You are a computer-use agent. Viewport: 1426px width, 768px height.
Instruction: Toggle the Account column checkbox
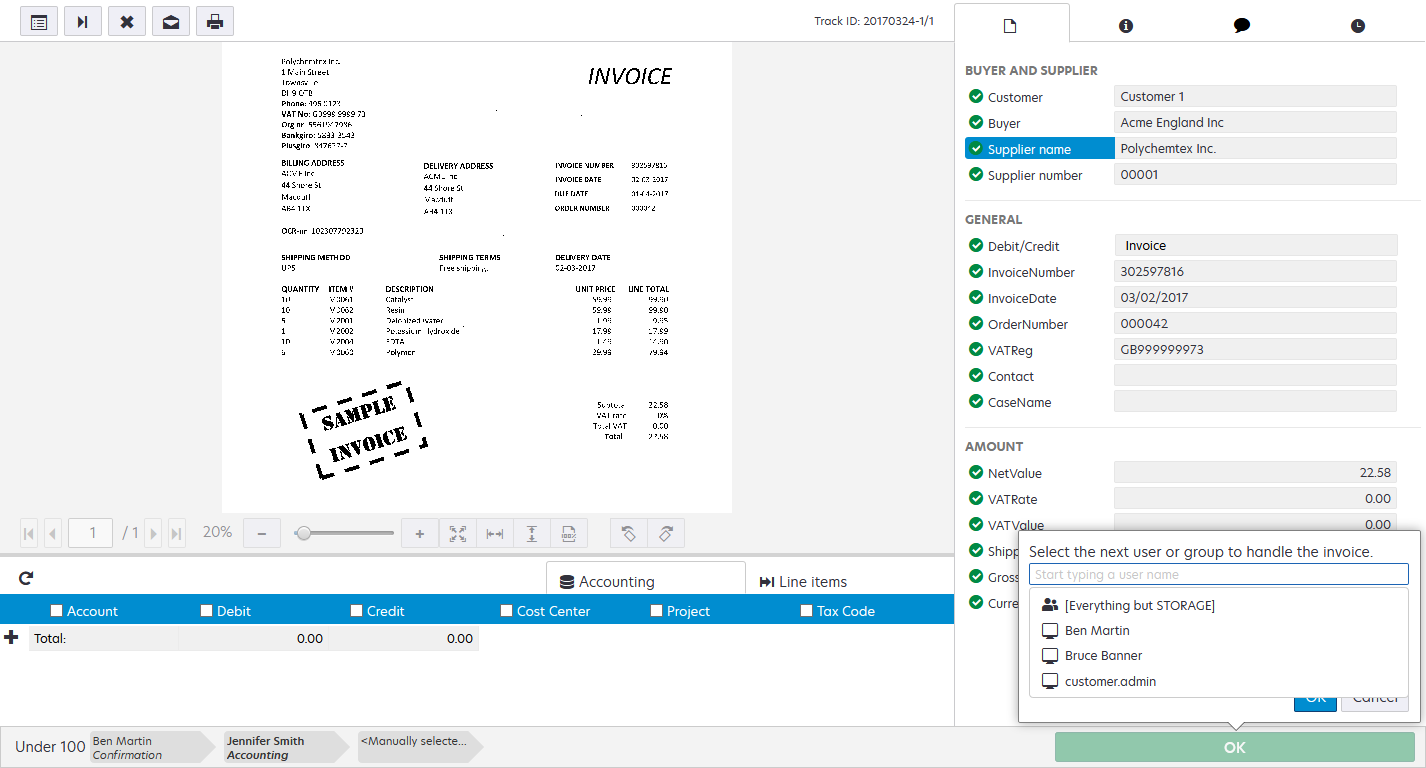(x=57, y=610)
